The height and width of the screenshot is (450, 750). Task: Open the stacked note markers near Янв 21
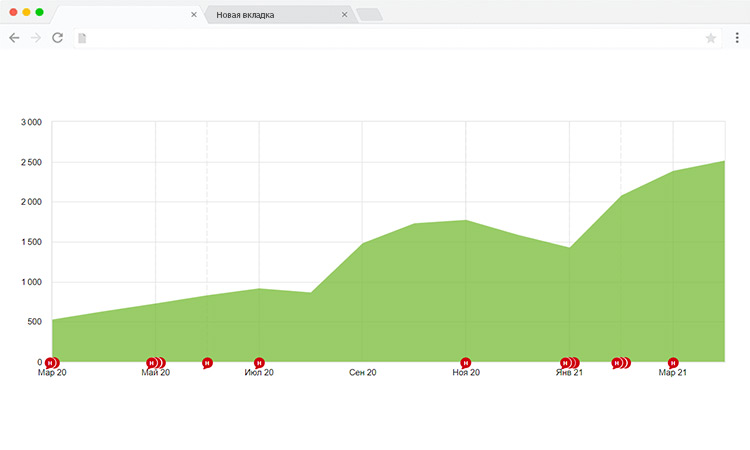tap(569, 363)
